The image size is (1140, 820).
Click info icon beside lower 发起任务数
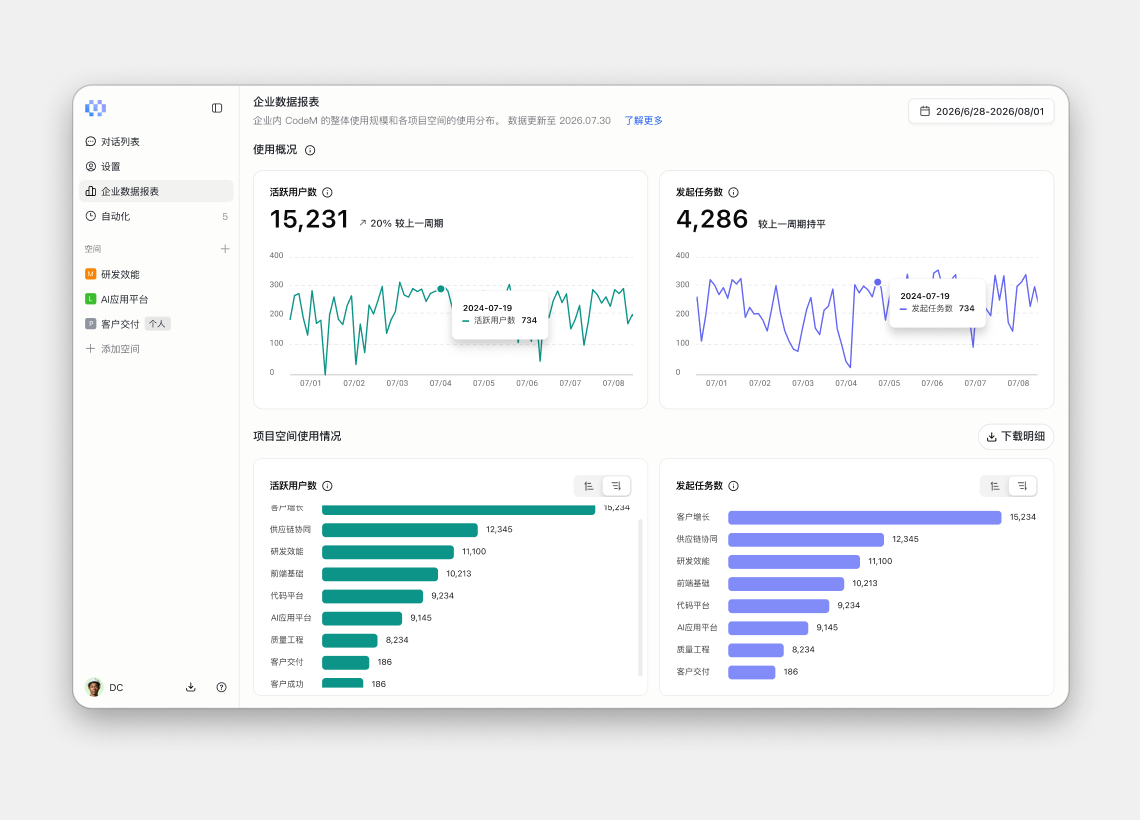click(x=734, y=486)
